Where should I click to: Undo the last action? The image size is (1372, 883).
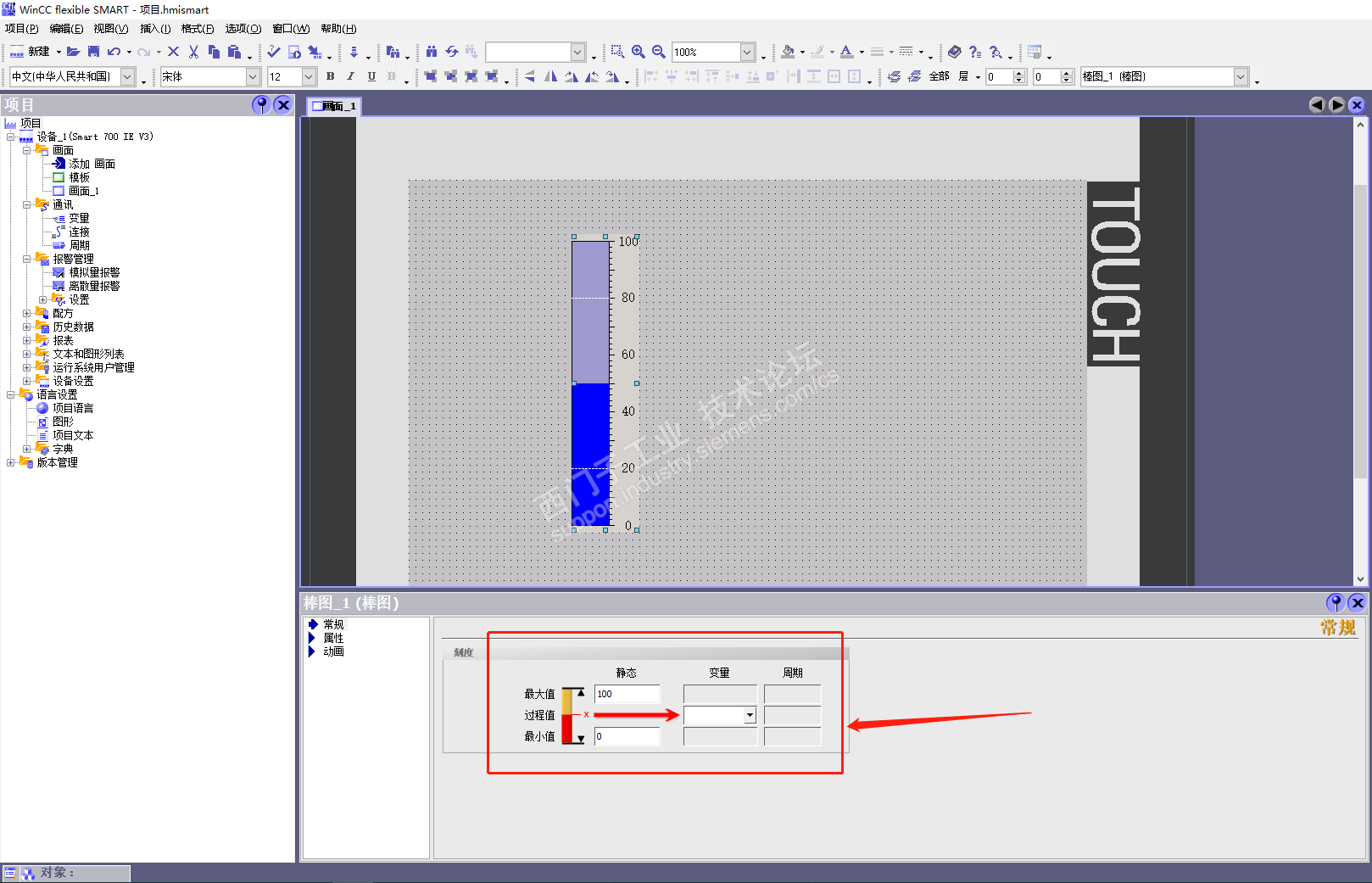click(114, 52)
